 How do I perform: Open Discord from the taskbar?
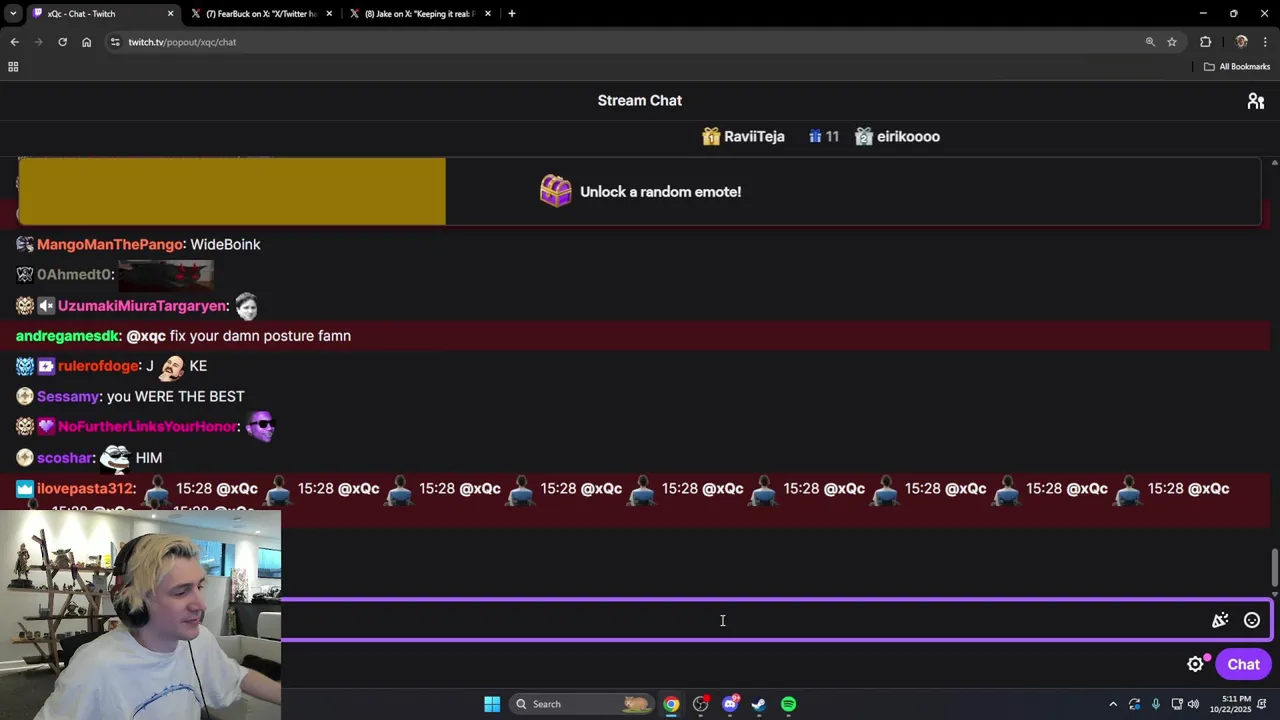click(x=730, y=704)
